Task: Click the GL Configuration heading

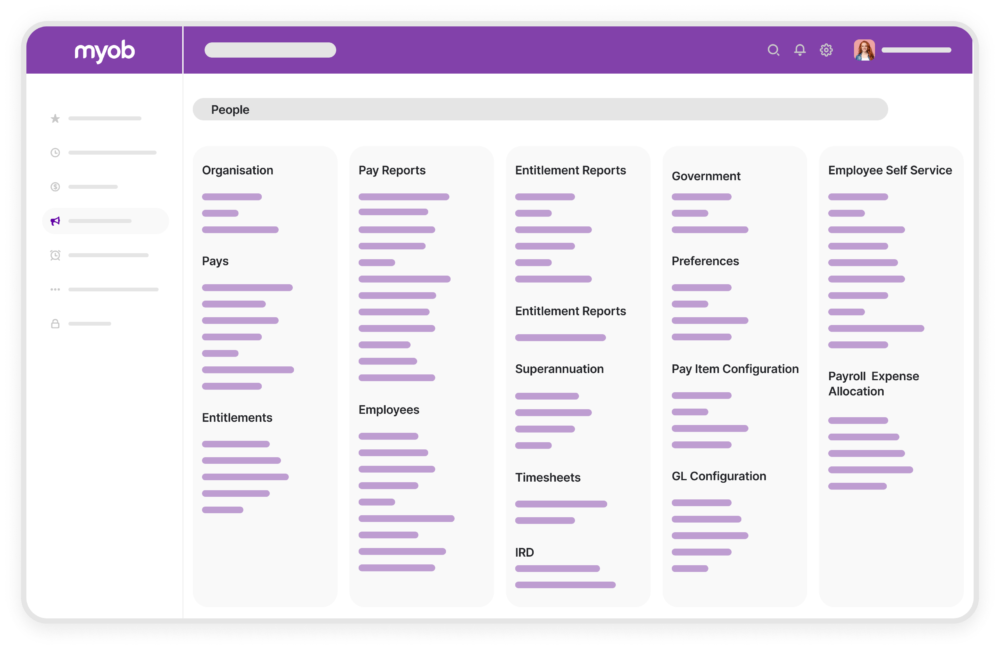Action: [718, 476]
